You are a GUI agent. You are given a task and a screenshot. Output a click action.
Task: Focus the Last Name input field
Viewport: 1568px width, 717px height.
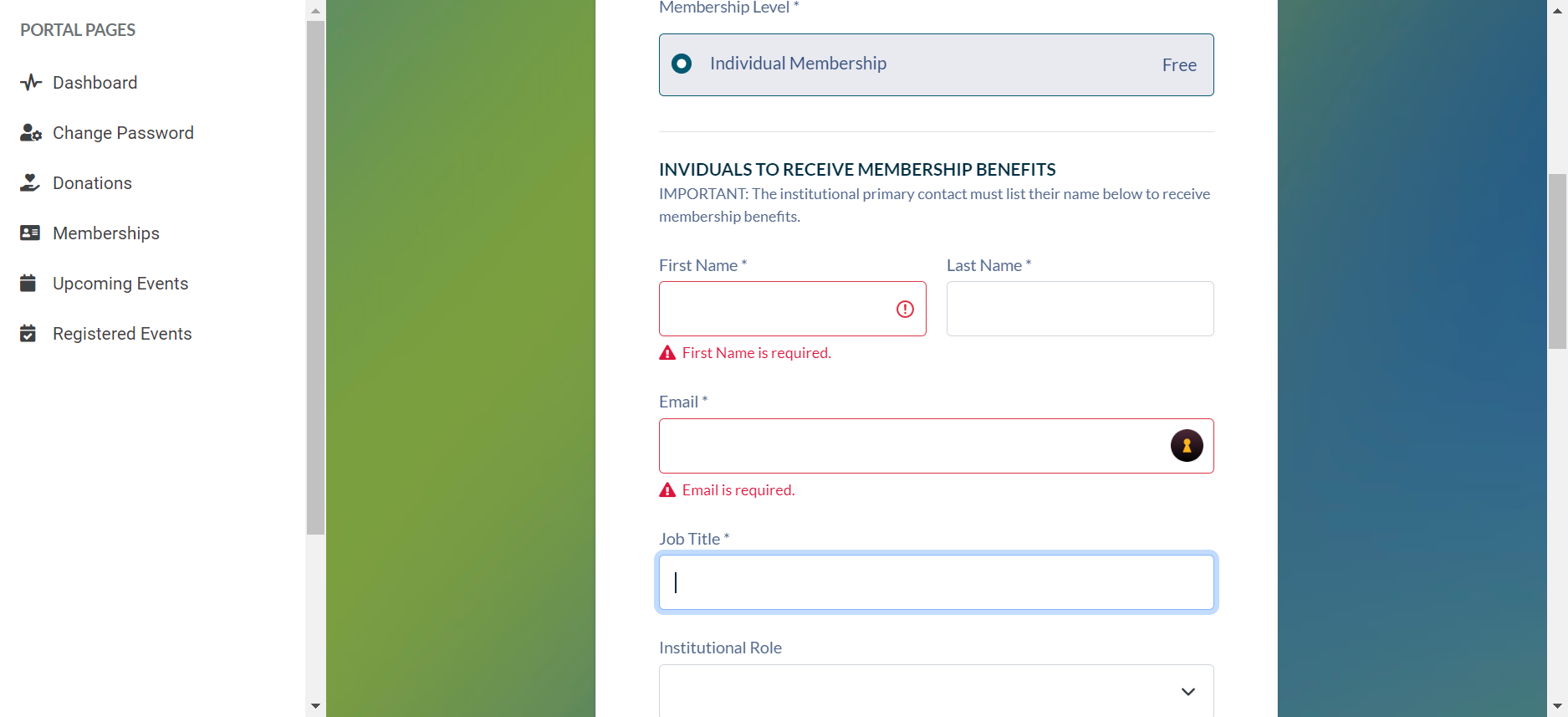pyautogui.click(x=1080, y=309)
